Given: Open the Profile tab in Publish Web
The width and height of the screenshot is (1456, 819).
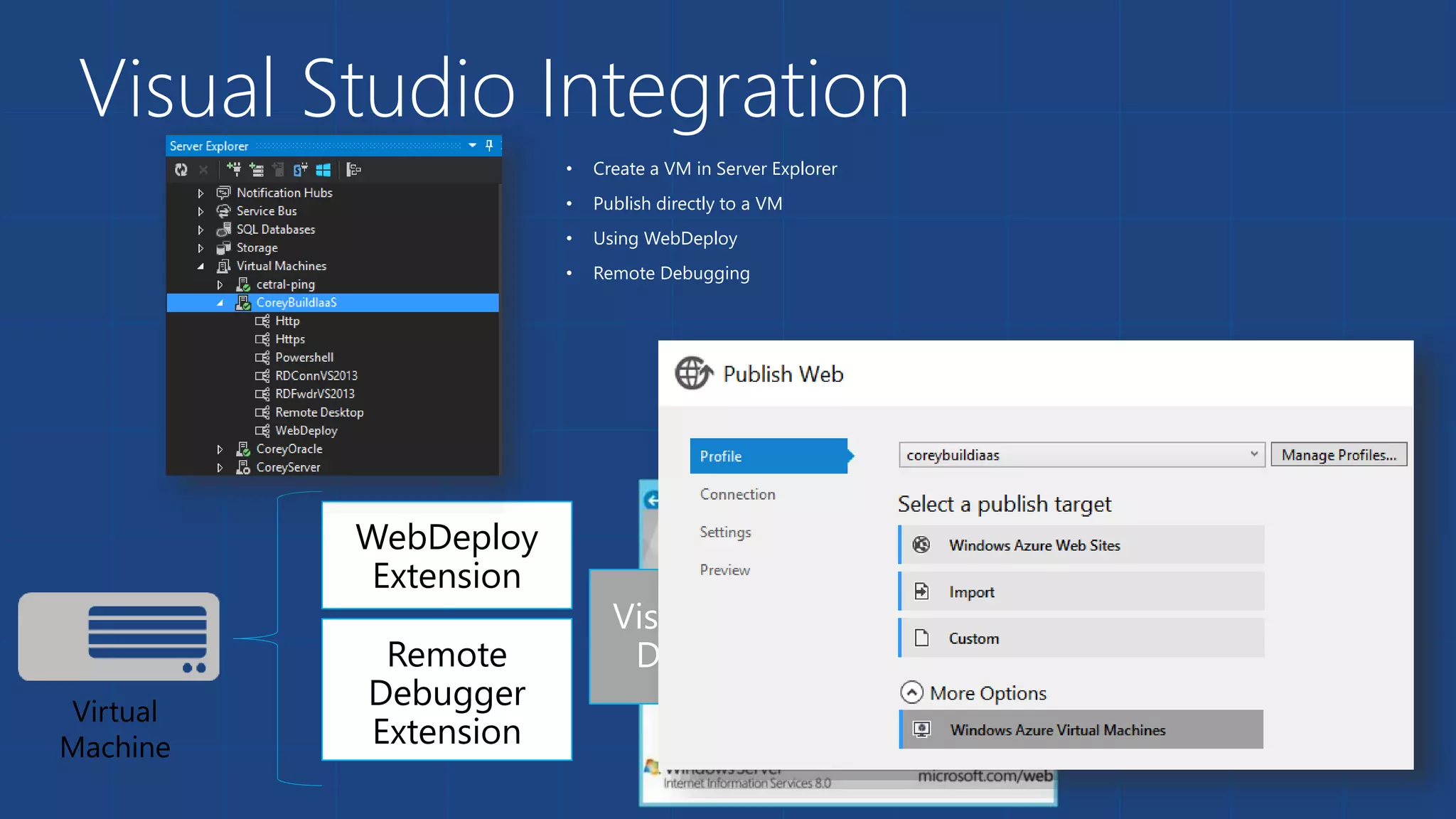Looking at the screenshot, I should (x=770, y=456).
